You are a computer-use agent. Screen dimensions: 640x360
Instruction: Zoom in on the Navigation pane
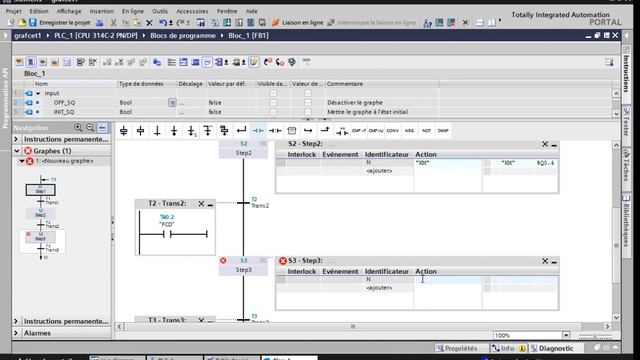pyautogui.click(x=78, y=128)
